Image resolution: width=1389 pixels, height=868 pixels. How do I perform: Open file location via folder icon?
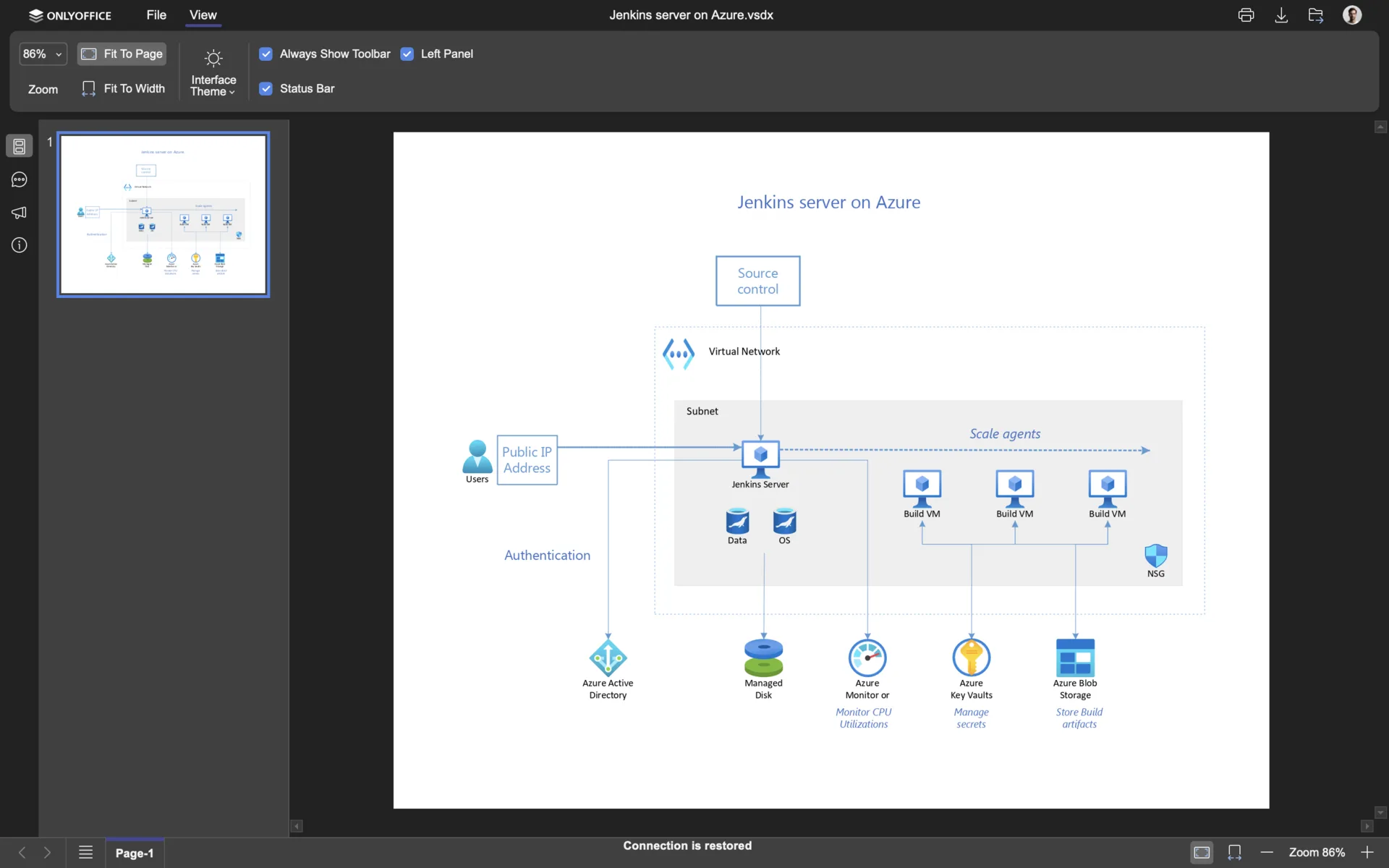(1316, 15)
